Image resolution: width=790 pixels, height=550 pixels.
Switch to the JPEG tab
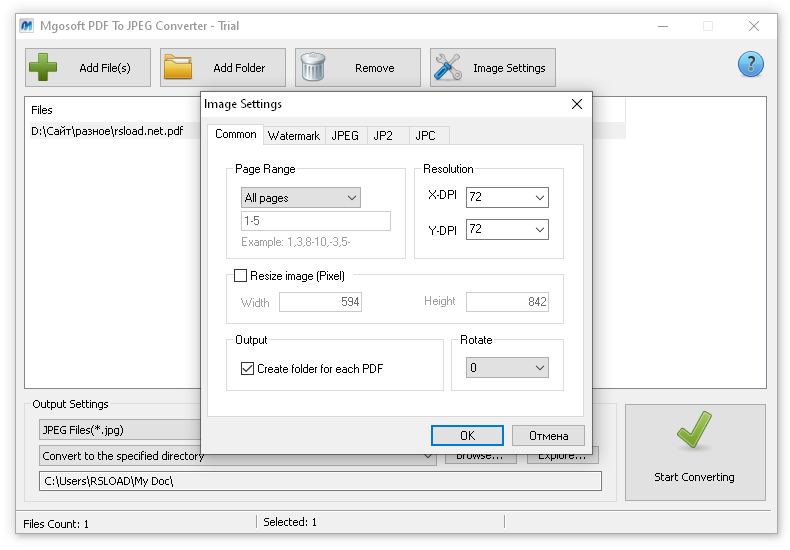point(345,135)
